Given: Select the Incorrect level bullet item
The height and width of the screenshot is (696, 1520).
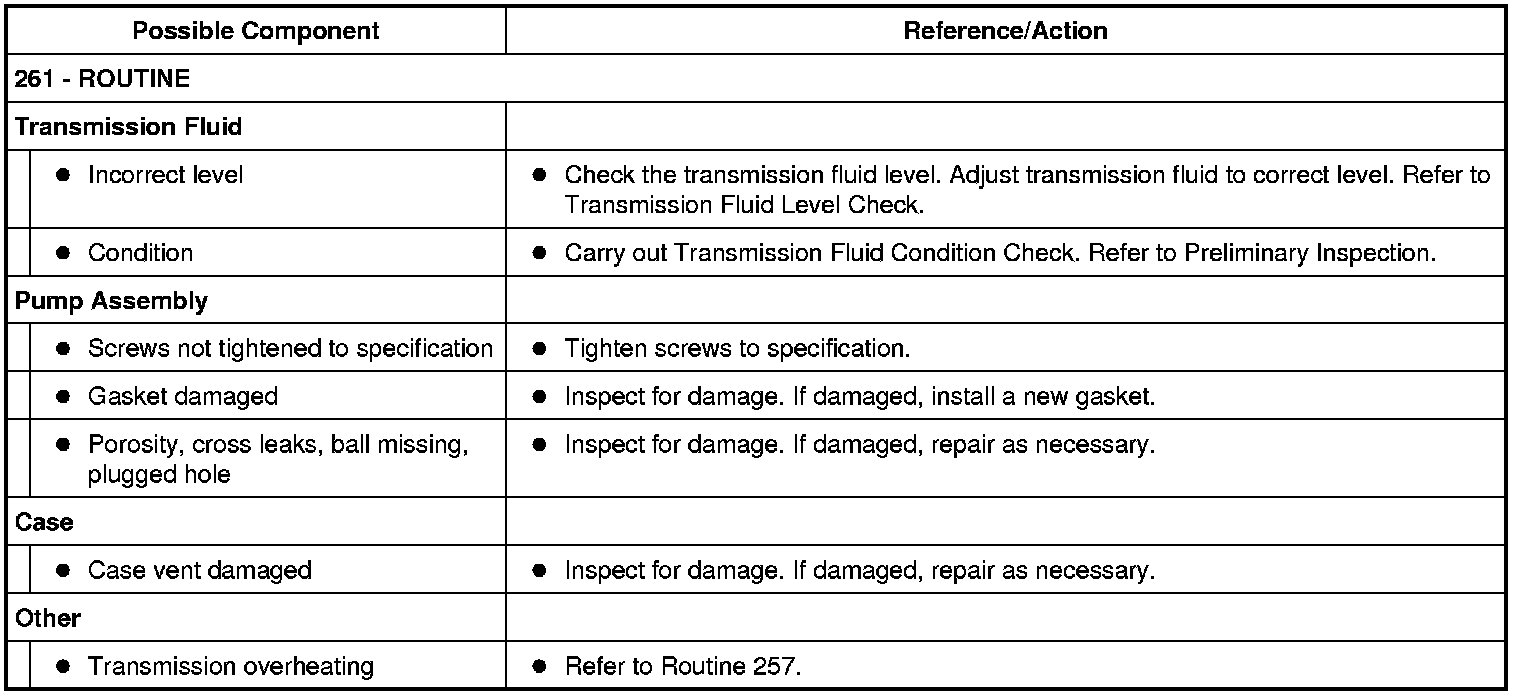Looking at the screenshot, I should [x=165, y=175].
